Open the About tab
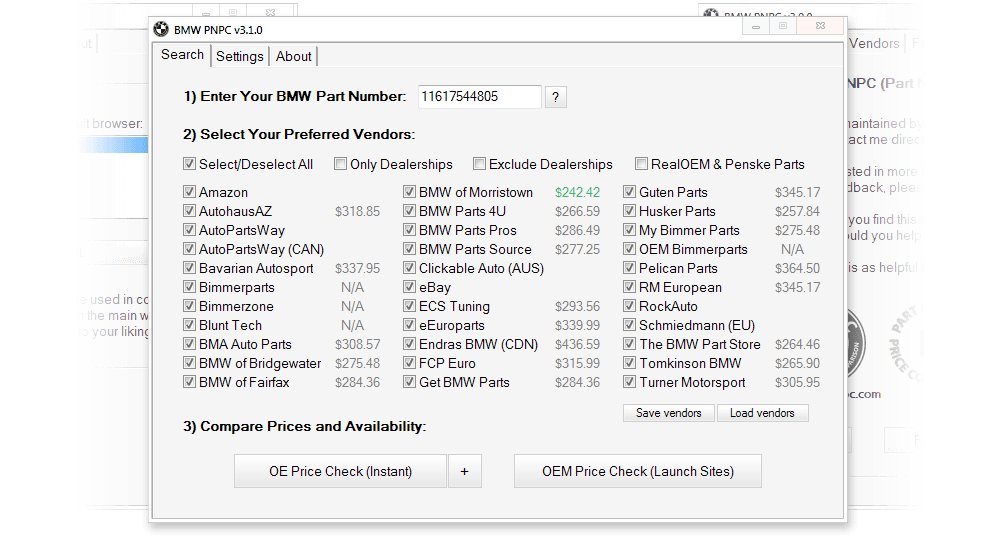This screenshot has height=545, width=1000. coord(293,56)
